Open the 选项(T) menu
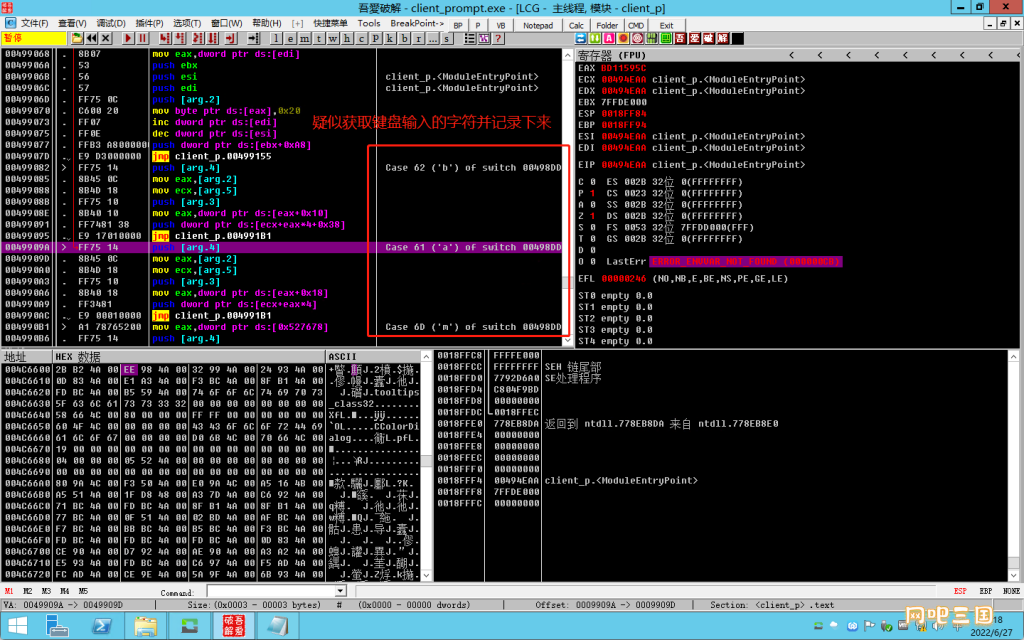Image resolution: width=1024 pixels, height=640 pixels. click(x=187, y=24)
